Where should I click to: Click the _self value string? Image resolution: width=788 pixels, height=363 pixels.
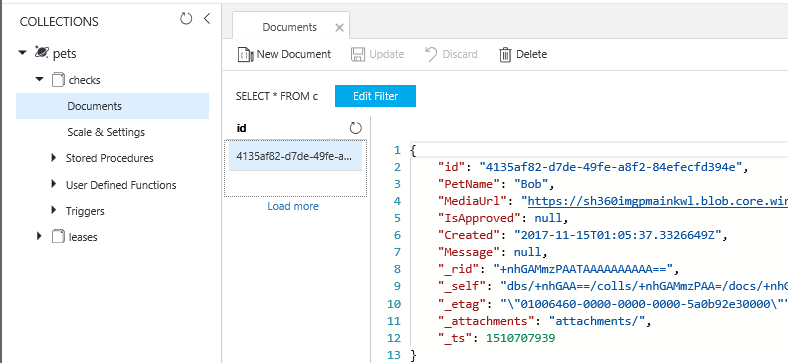coord(645,287)
